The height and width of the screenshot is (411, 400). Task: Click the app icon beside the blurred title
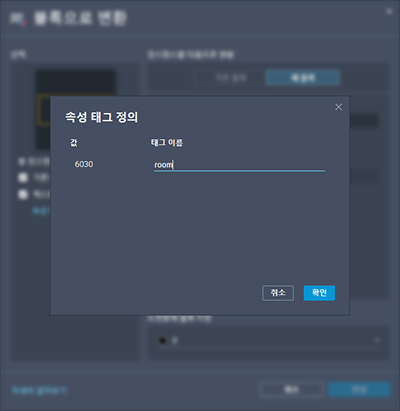coord(18,18)
